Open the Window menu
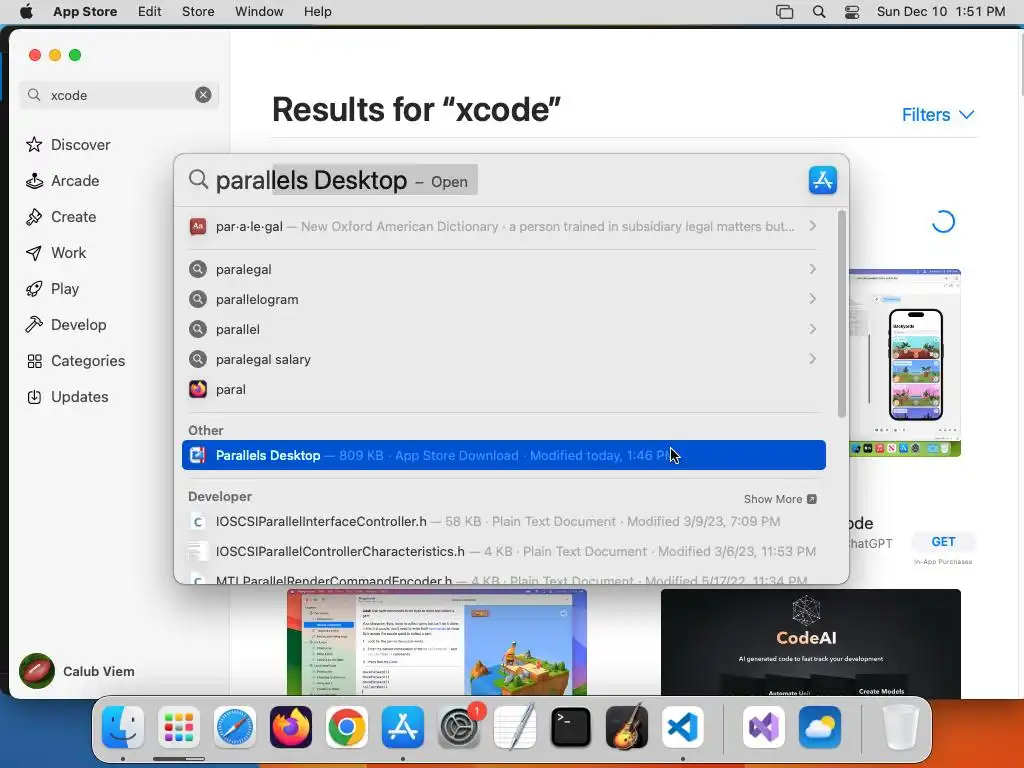The width and height of the screenshot is (1024, 768). pyautogui.click(x=259, y=12)
